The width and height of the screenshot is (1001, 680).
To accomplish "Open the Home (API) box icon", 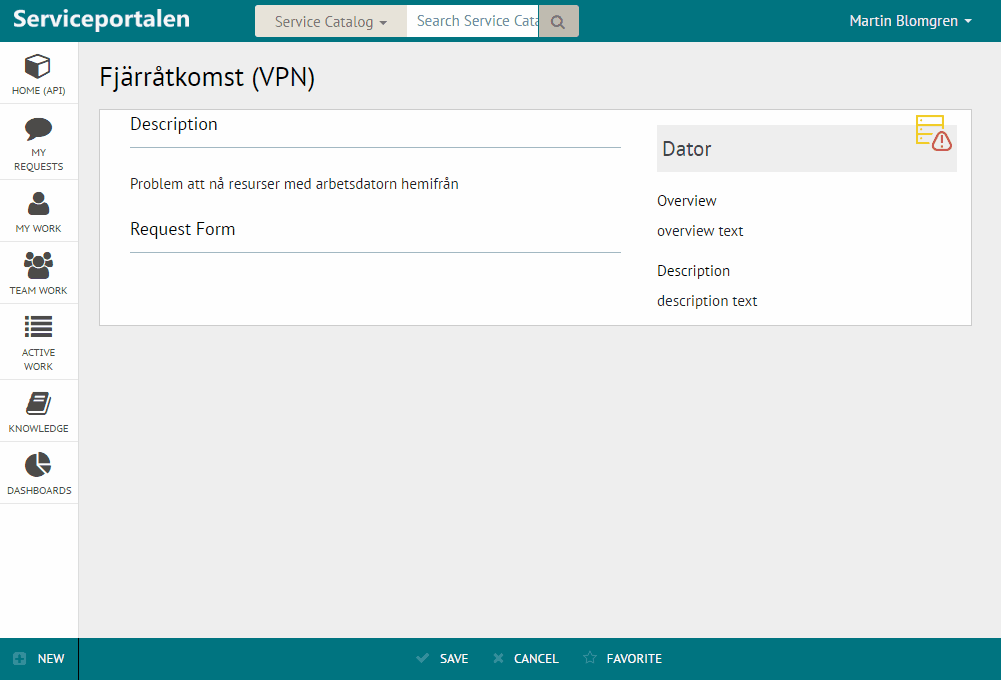I will (x=38, y=66).
